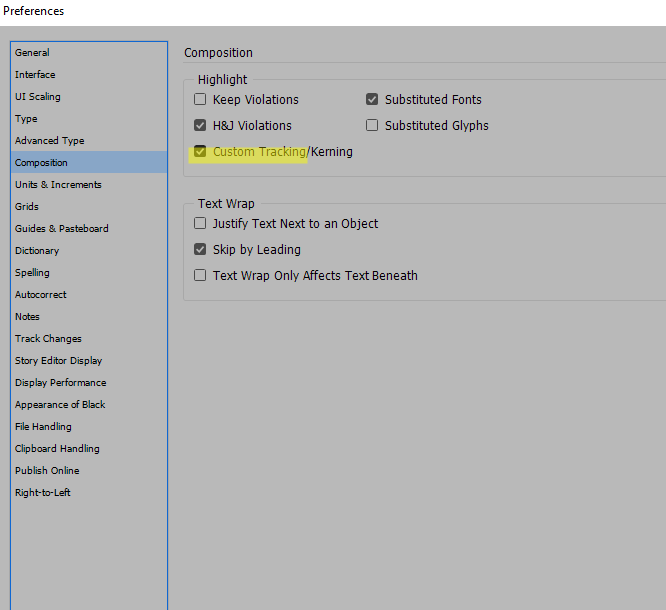This screenshot has width=666, height=610.
Task: Go to the Type preferences section
Action: 26,119
